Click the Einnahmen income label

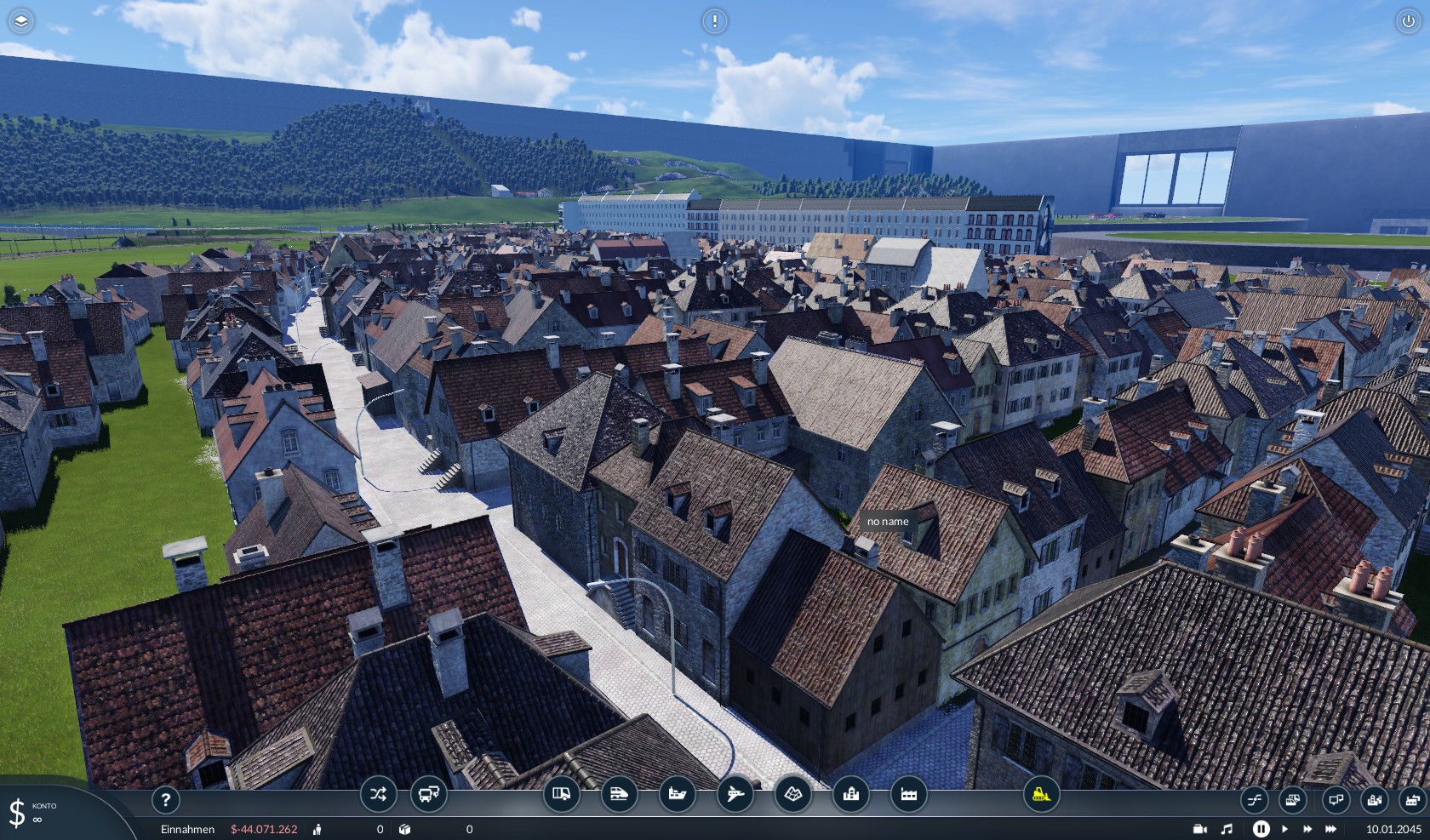click(x=187, y=829)
